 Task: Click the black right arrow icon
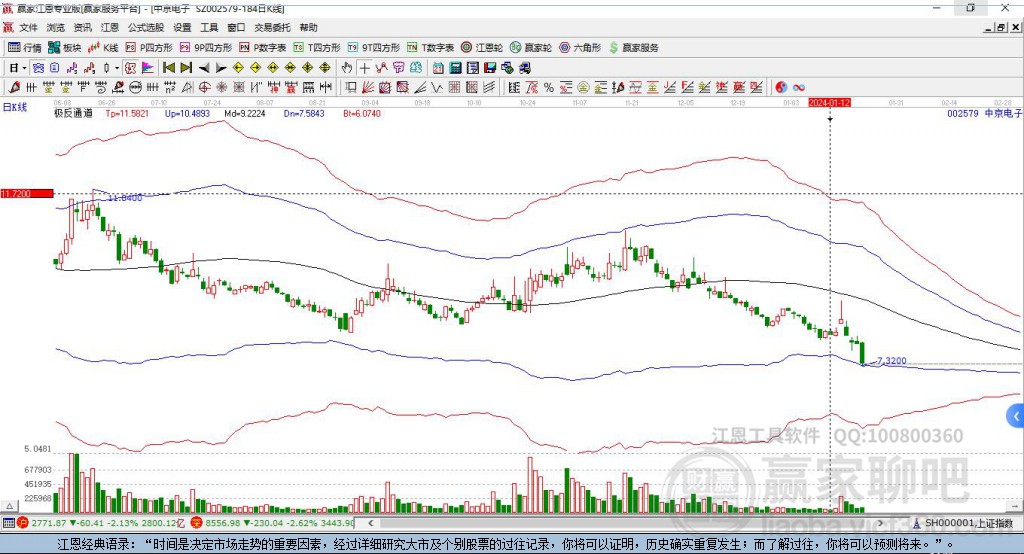221,68
